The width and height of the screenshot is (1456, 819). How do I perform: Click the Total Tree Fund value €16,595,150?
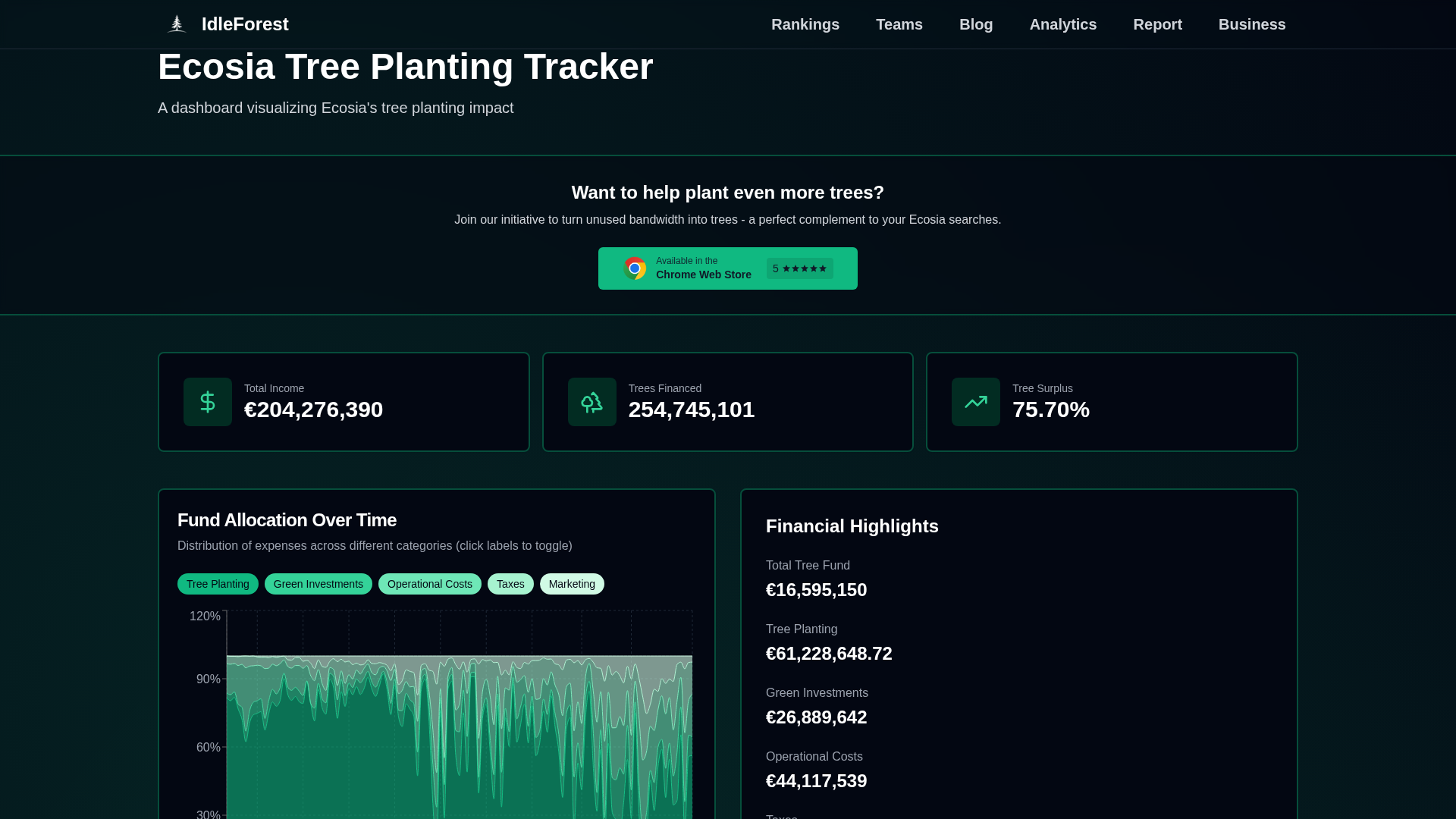[x=816, y=590]
